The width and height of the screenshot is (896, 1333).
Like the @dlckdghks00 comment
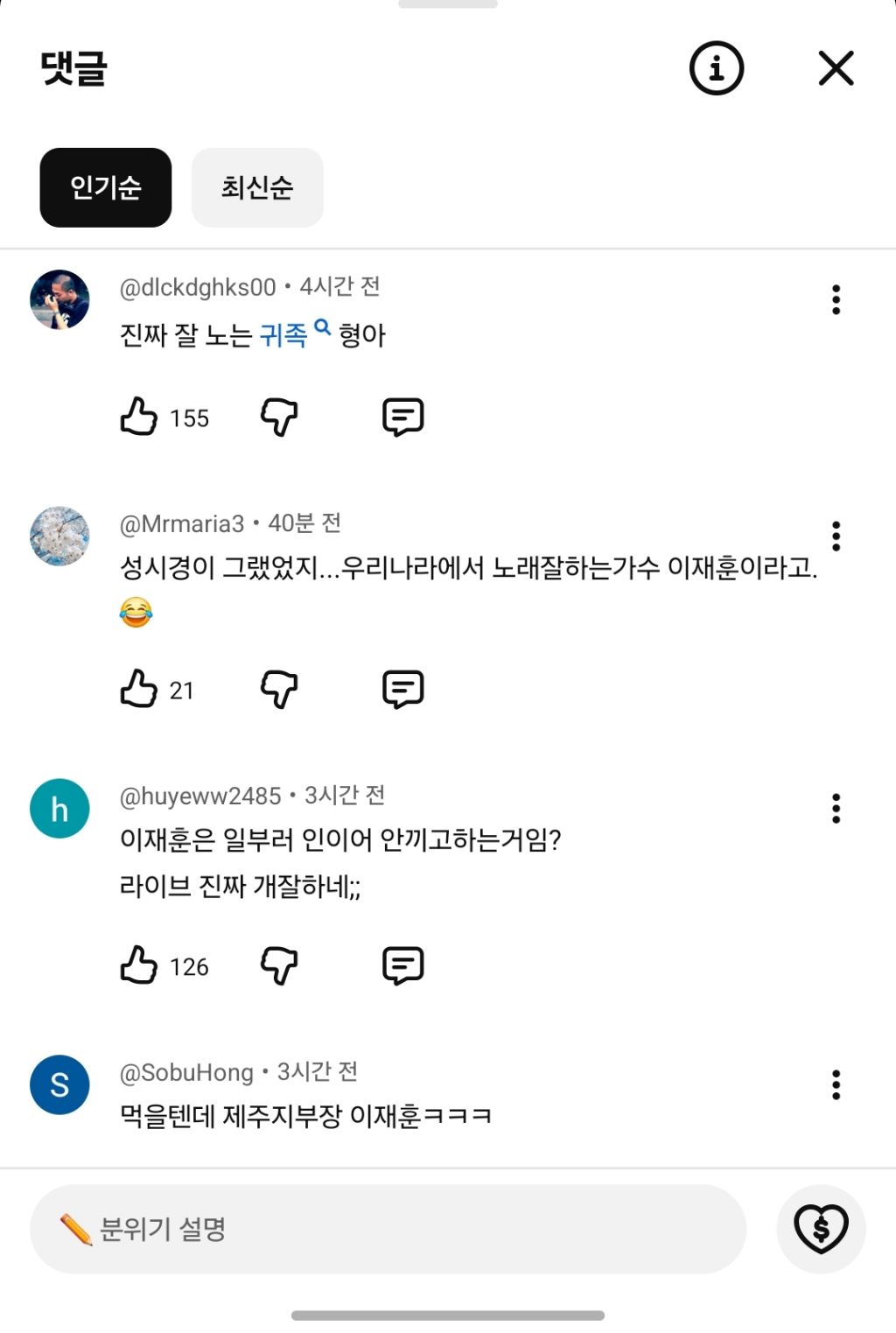click(139, 417)
